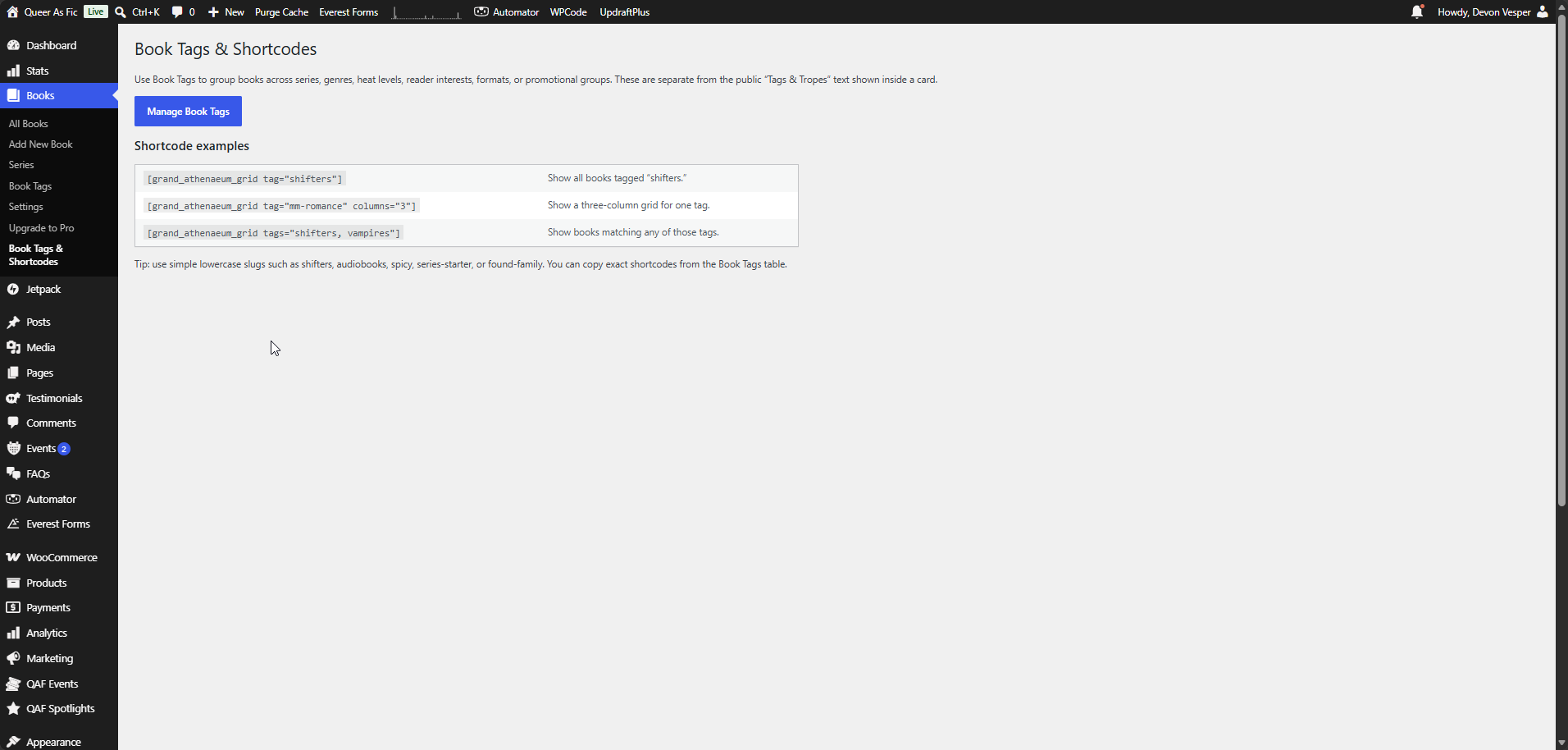This screenshot has height=750, width=1568.
Task: Click the Dashboard gauge icon
Action: 13,46
